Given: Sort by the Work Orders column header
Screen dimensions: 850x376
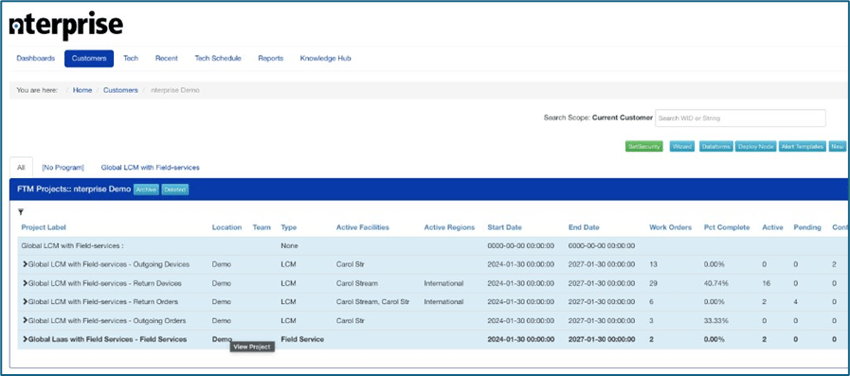Looking at the screenshot, I should [671, 228].
